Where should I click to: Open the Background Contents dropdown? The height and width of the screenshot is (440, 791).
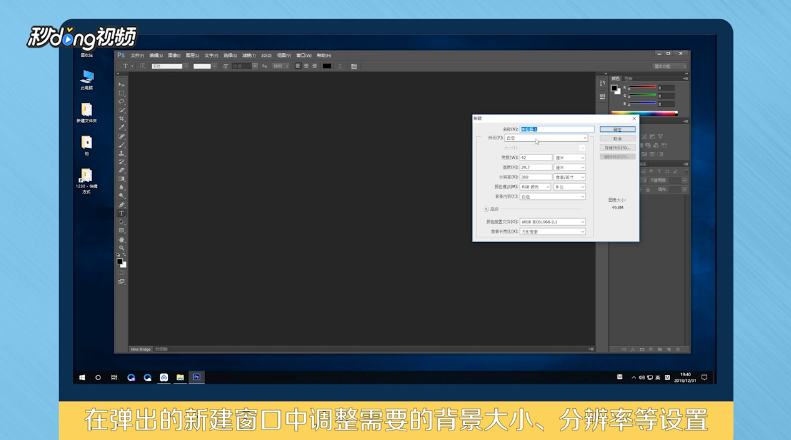pos(552,197)
